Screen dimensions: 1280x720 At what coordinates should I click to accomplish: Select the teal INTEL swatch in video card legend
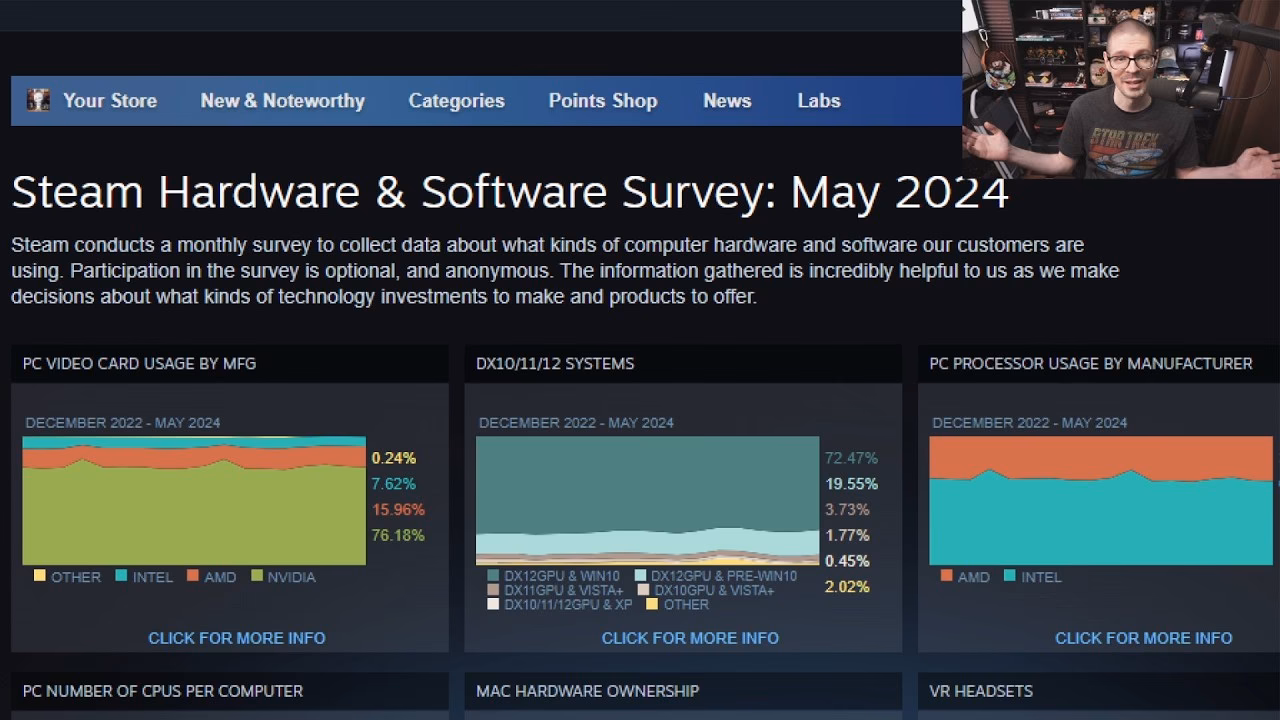click(121, 575)
